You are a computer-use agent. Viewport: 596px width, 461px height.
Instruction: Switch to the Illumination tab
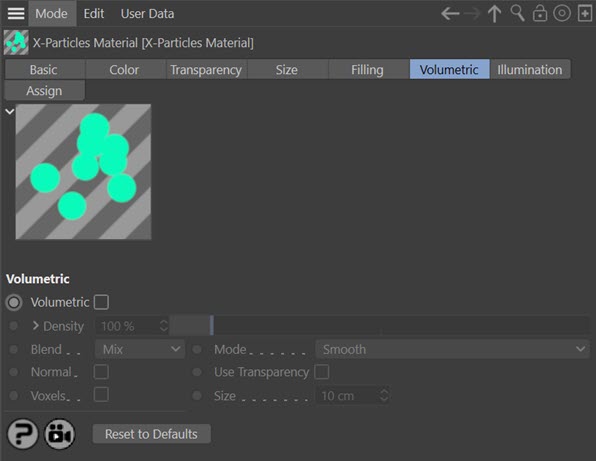tap(530, 70)
